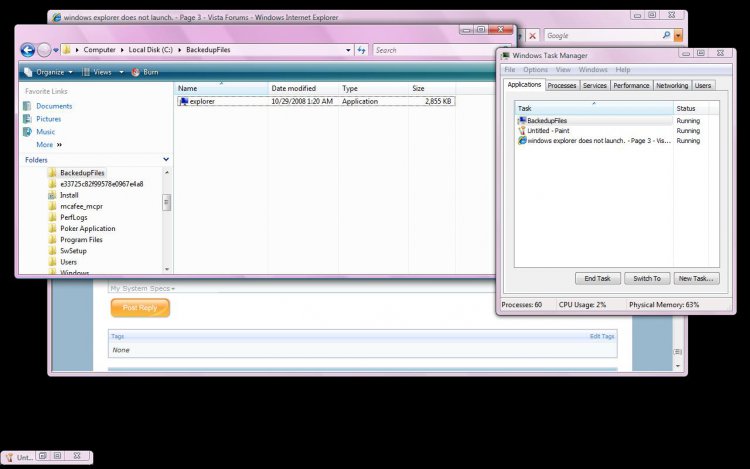750x469 pixels.
Task: Sort files by Name column header
Action: (221, 88)
